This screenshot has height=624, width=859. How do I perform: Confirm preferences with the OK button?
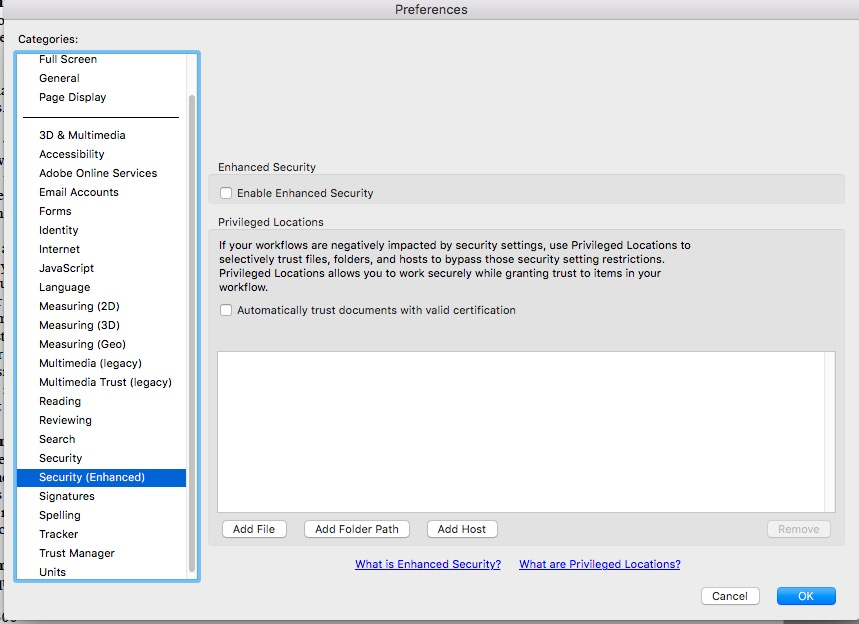click(x=806, y=595)
